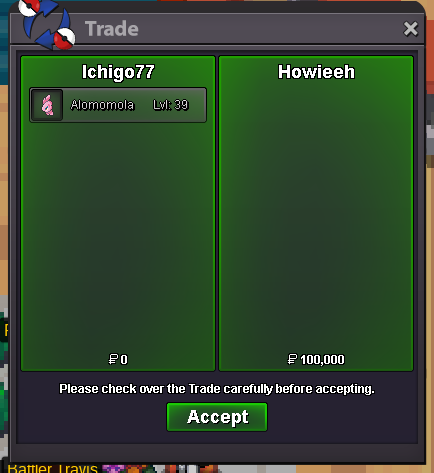Screen dimensions: 434x473
Task: Select the Alomomola trade entry row
Action: pyautogui.click(x=118, y=105)
